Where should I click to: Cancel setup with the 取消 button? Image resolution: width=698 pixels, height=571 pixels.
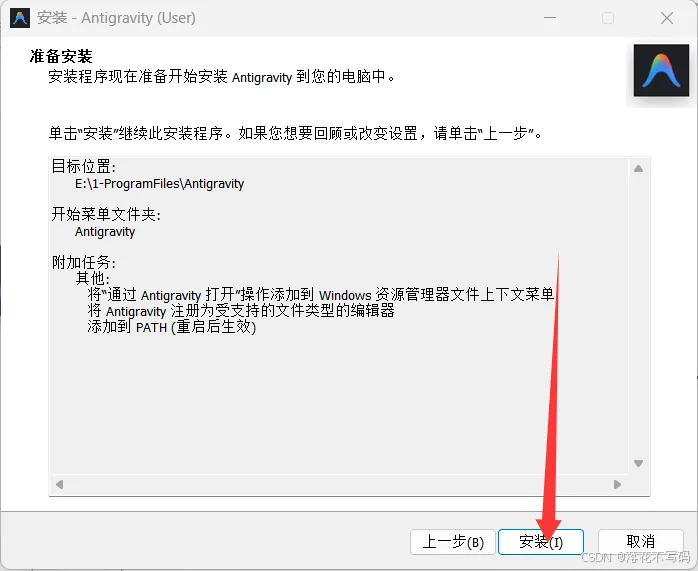[641, 542]
